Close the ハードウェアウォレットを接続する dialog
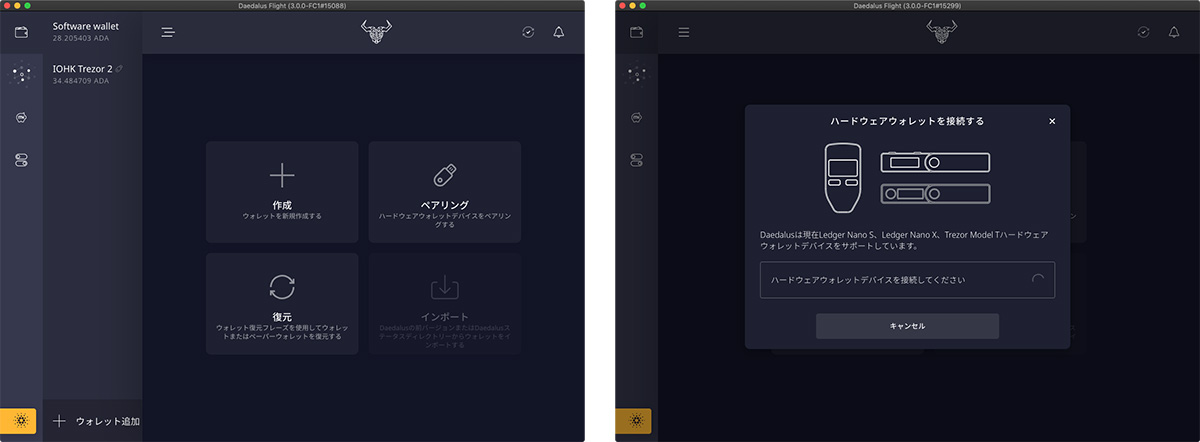 (1052, 121)
